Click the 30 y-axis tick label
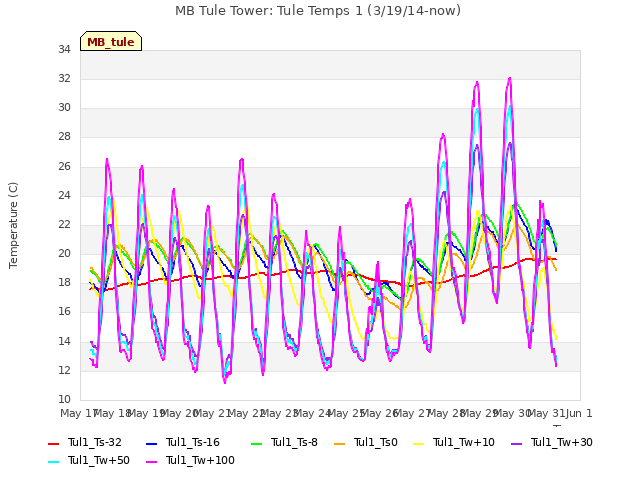640x480 pixels. [x=64, y=108]
